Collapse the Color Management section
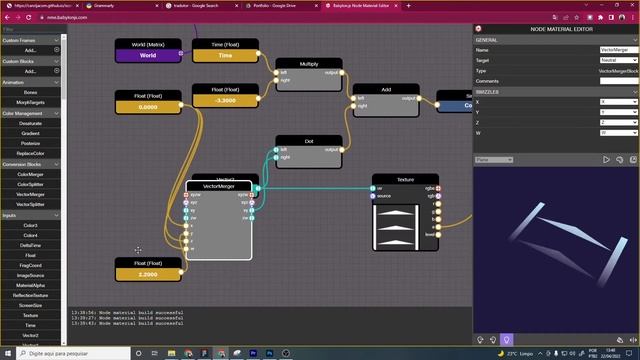The width and height of the screenshot is (640, 360). (x=56, y=113)
